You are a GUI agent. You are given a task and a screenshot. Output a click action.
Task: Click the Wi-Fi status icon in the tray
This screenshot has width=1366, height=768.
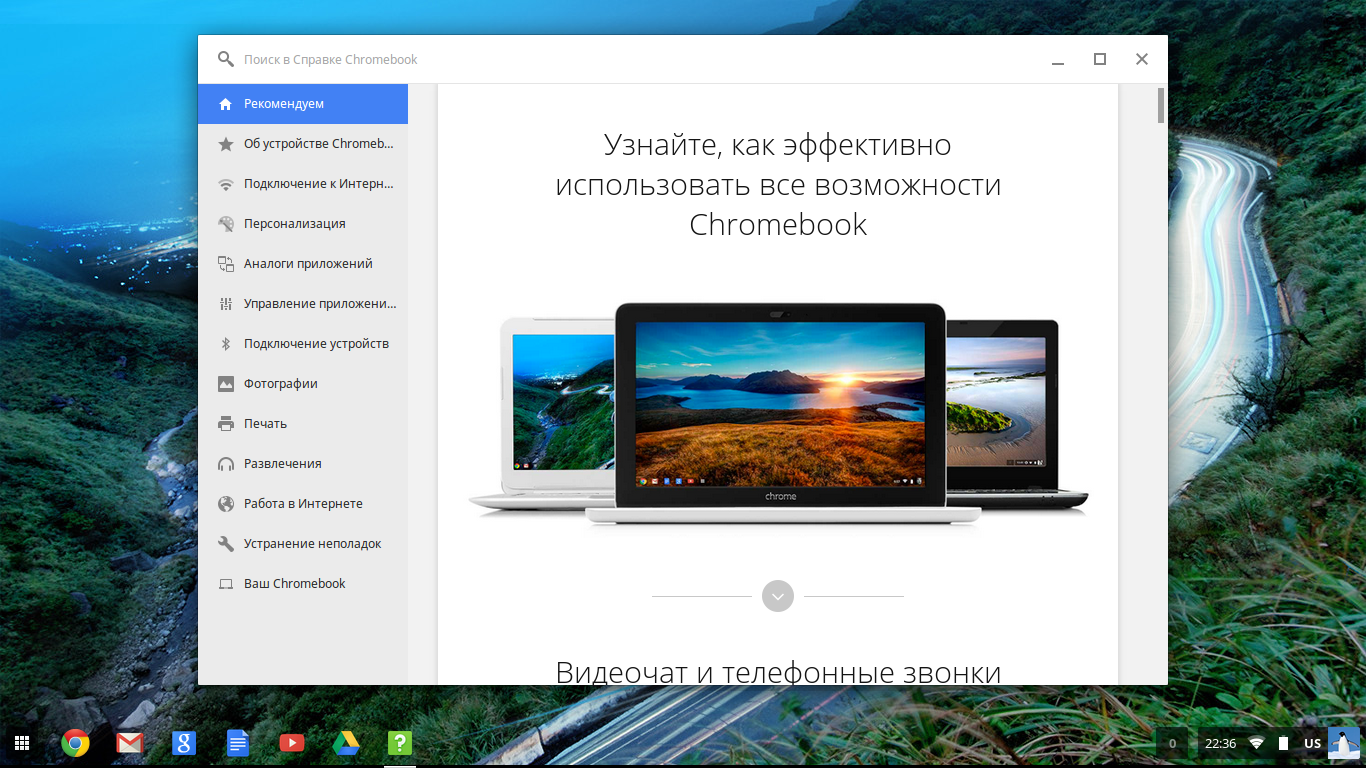point(1257,743)
